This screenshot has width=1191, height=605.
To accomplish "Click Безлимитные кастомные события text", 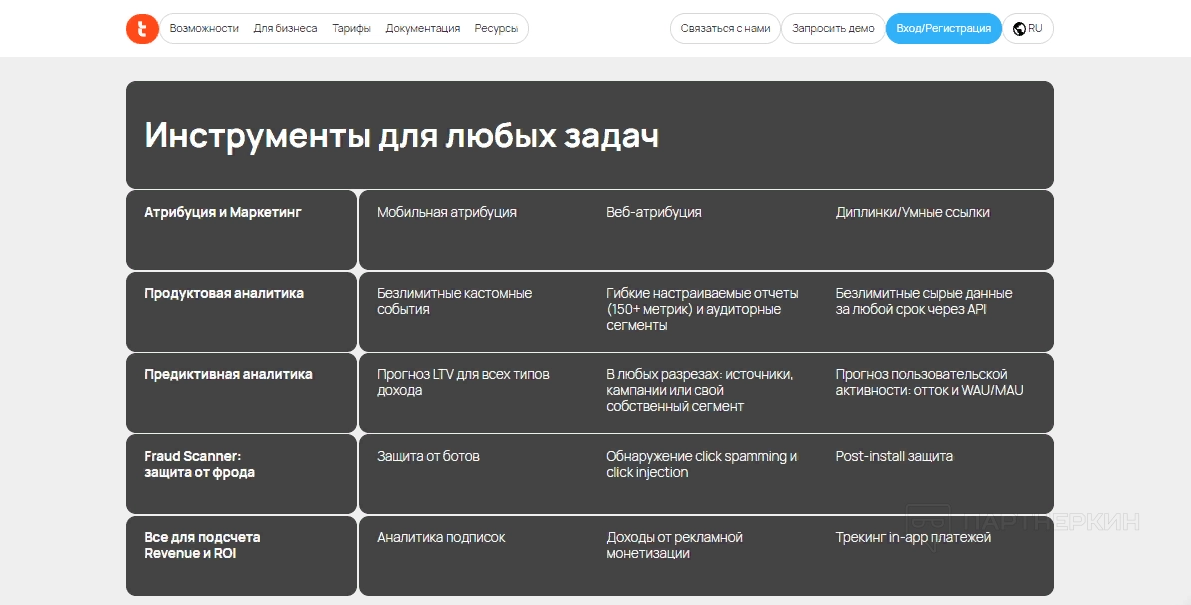I will (454, 301).
